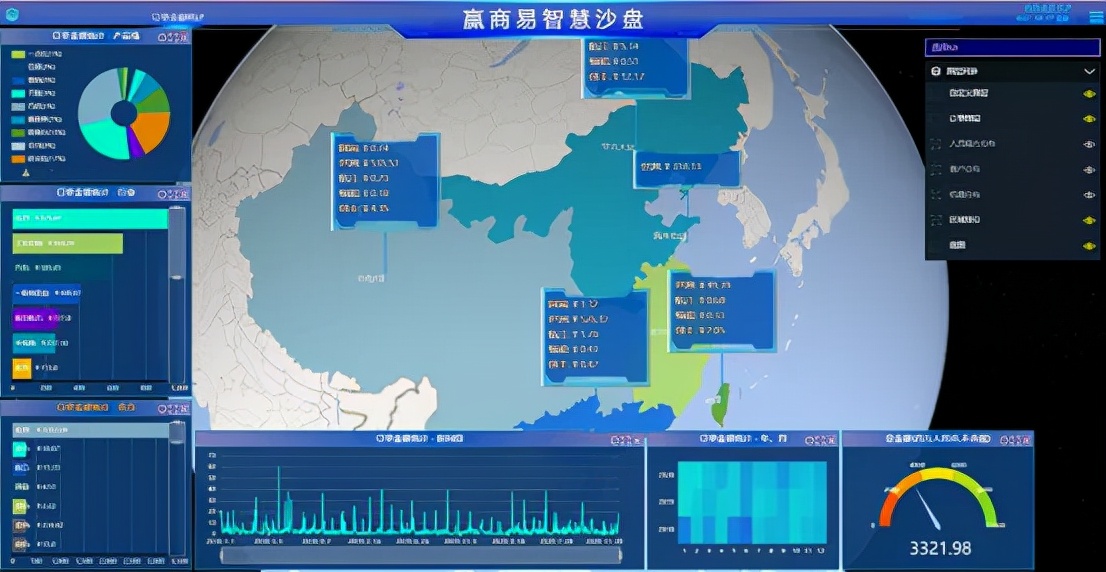The height and width of the screenshot is (572, 1106).
Task: Click the small triangle pager below the pie legend
Action: pos(27,172)
